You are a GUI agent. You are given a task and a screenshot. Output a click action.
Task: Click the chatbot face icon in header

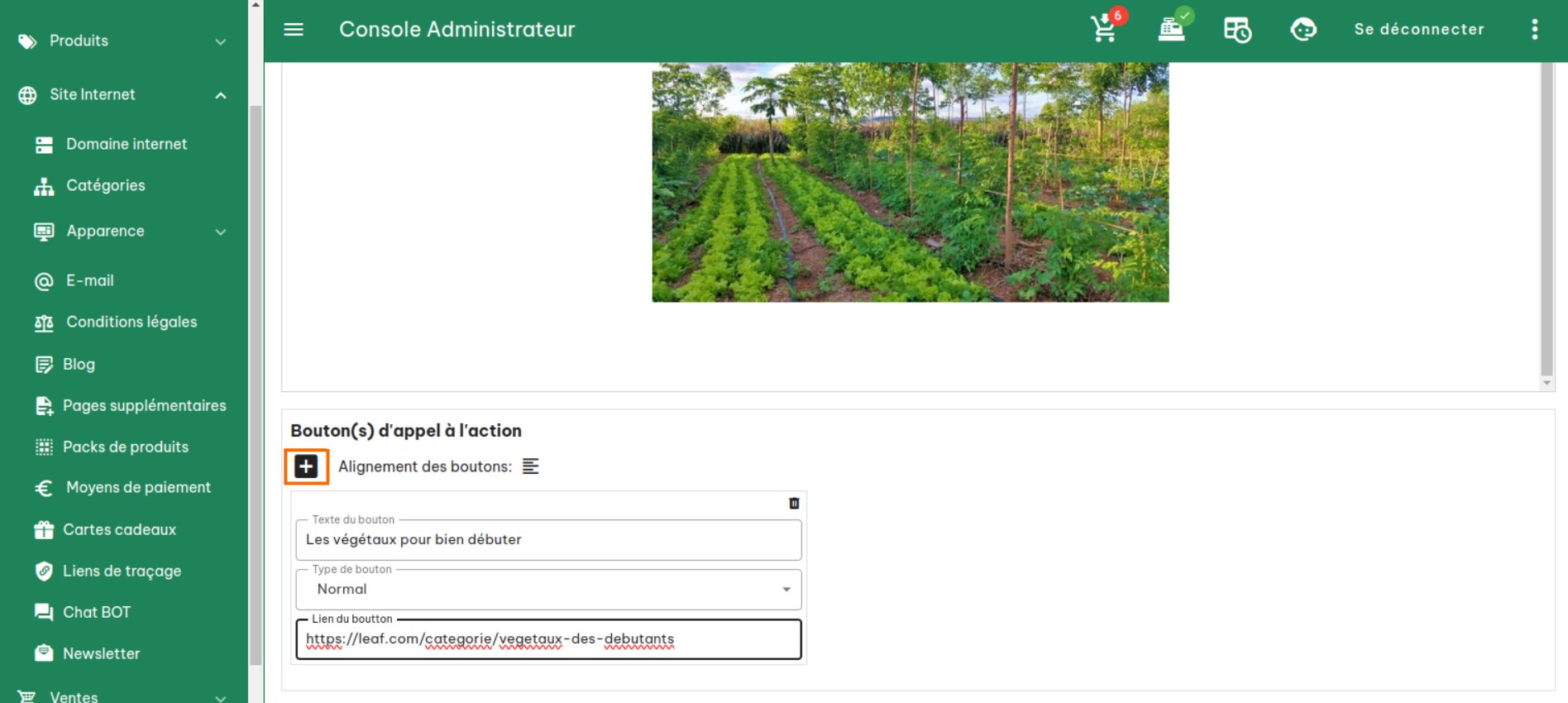[1303, 30]
